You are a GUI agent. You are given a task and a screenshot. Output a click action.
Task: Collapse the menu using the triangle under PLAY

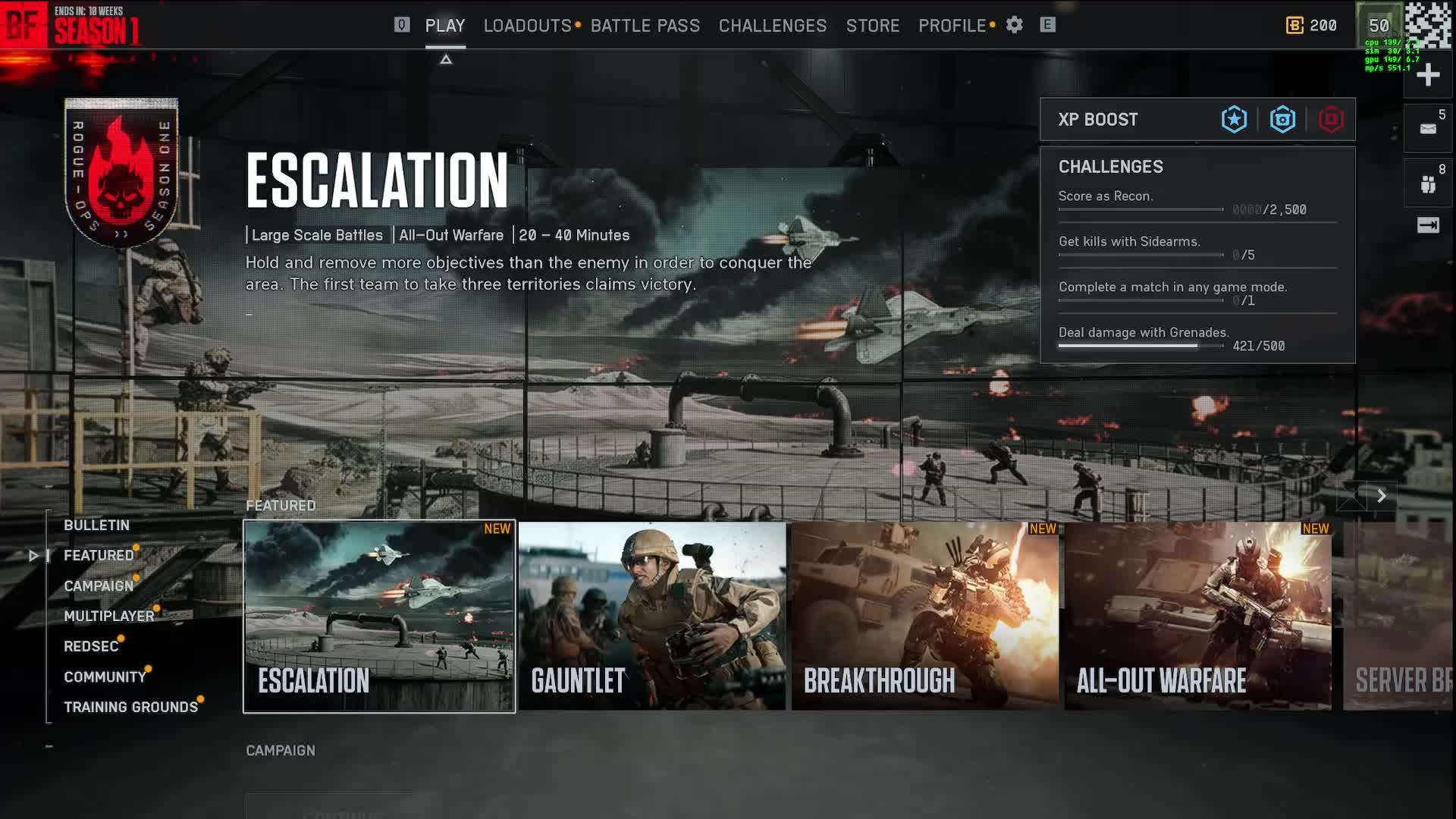446,59
